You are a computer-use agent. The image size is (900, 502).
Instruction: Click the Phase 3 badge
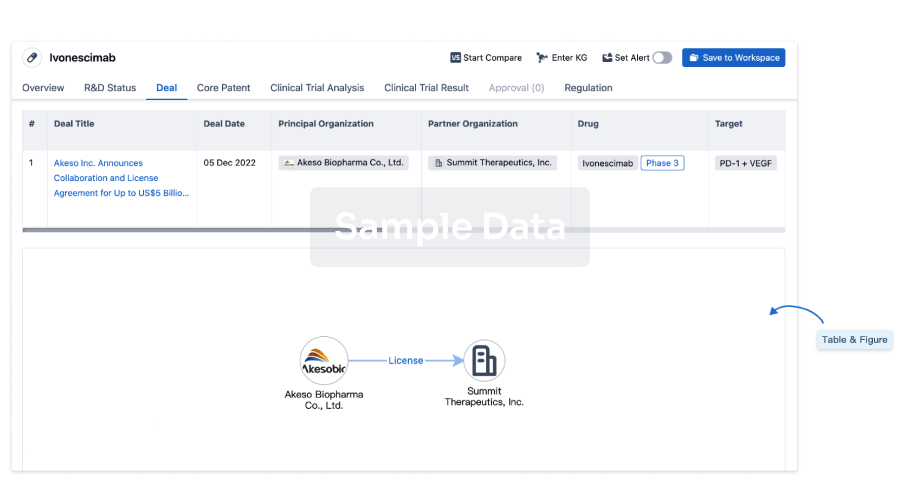tap(662, 163)
